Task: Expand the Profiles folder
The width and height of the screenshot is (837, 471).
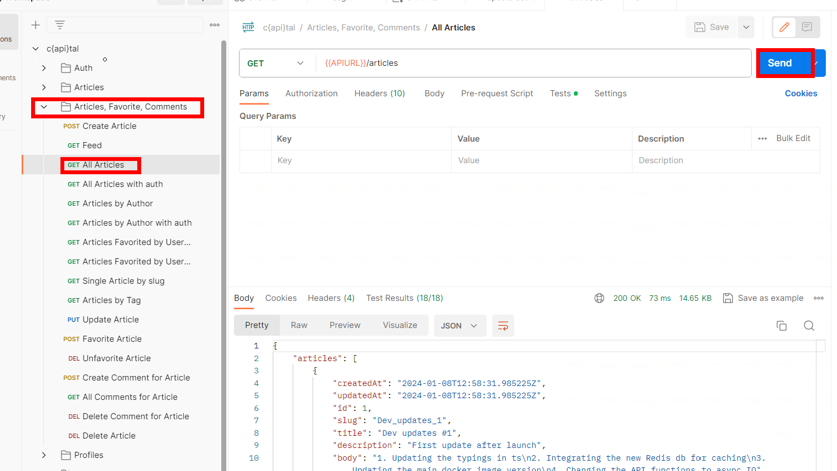Action: click(44, 455)
